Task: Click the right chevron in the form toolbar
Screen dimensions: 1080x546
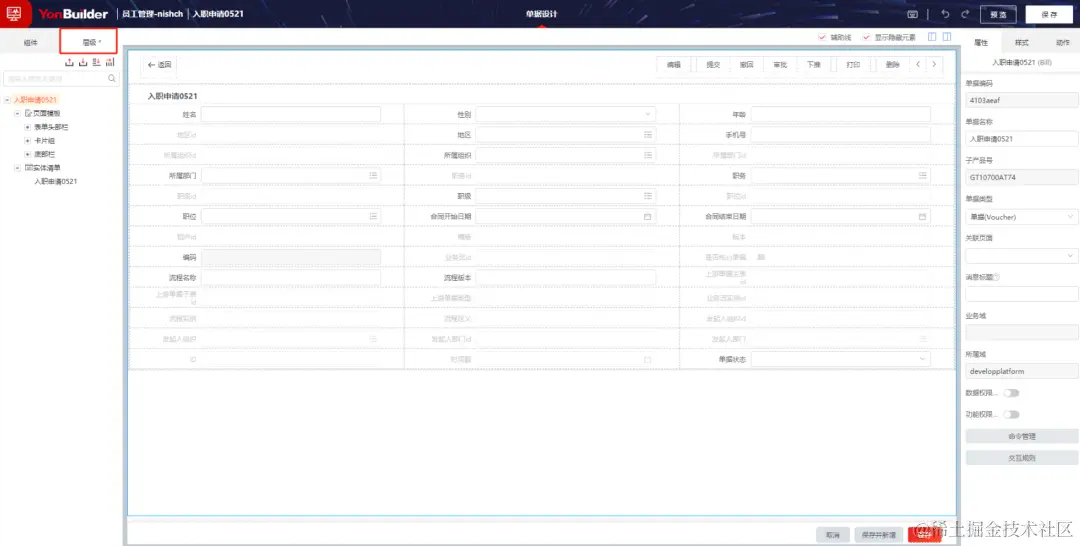Action: pos(934,64)
